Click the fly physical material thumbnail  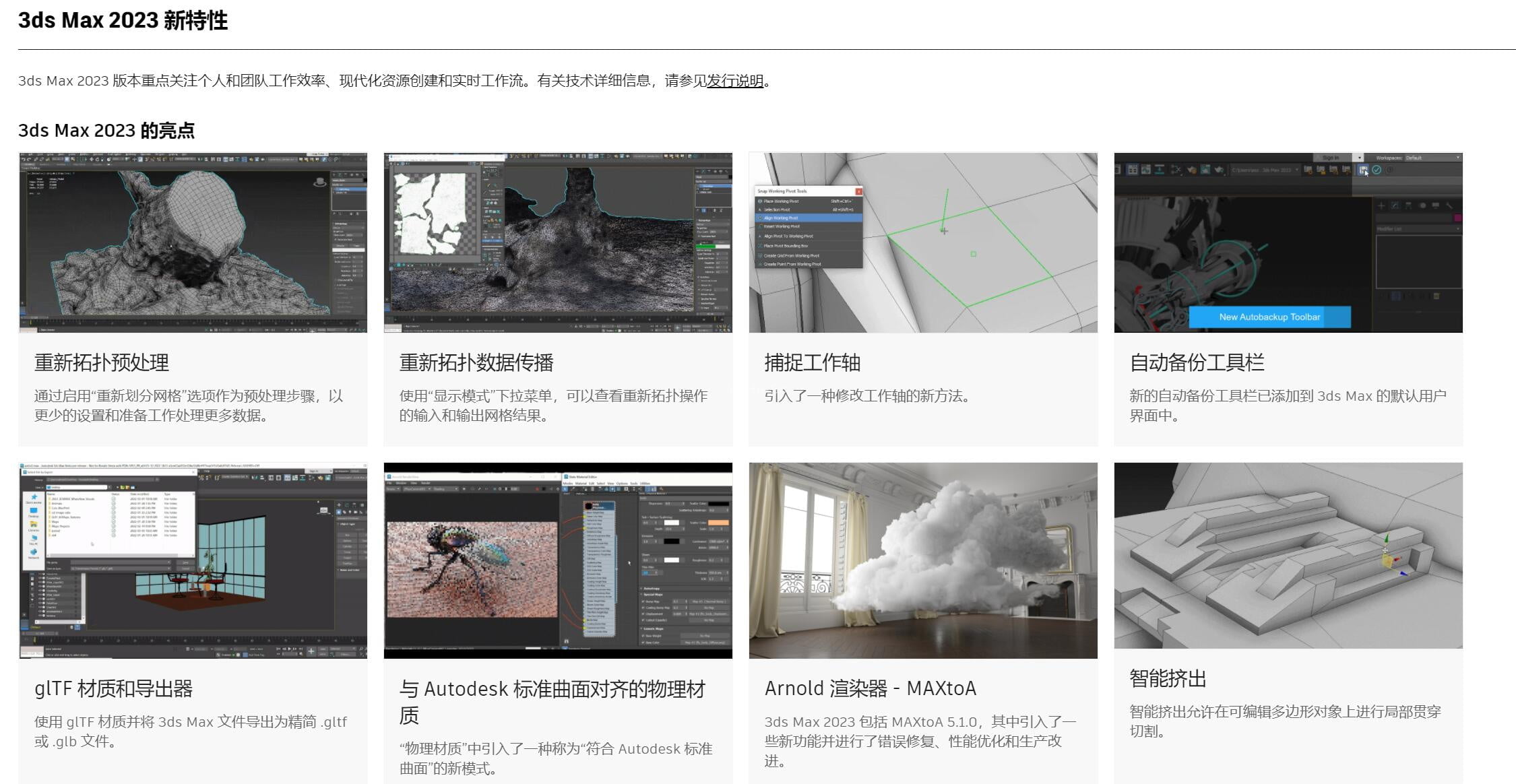(x=558, y=560)
